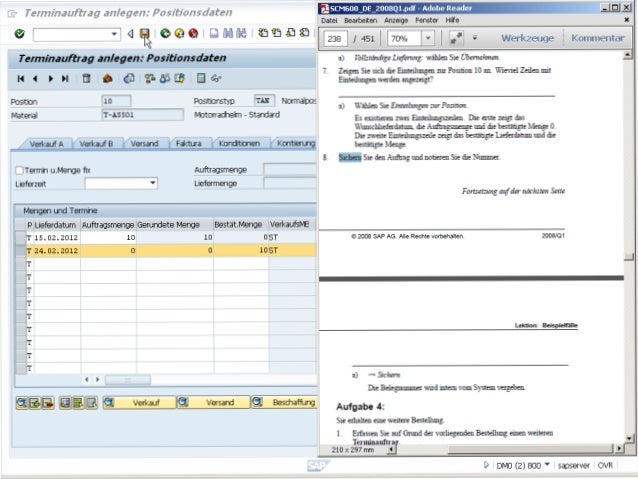
Task: Go to first position icon
Action: click(x=21, y=79)
